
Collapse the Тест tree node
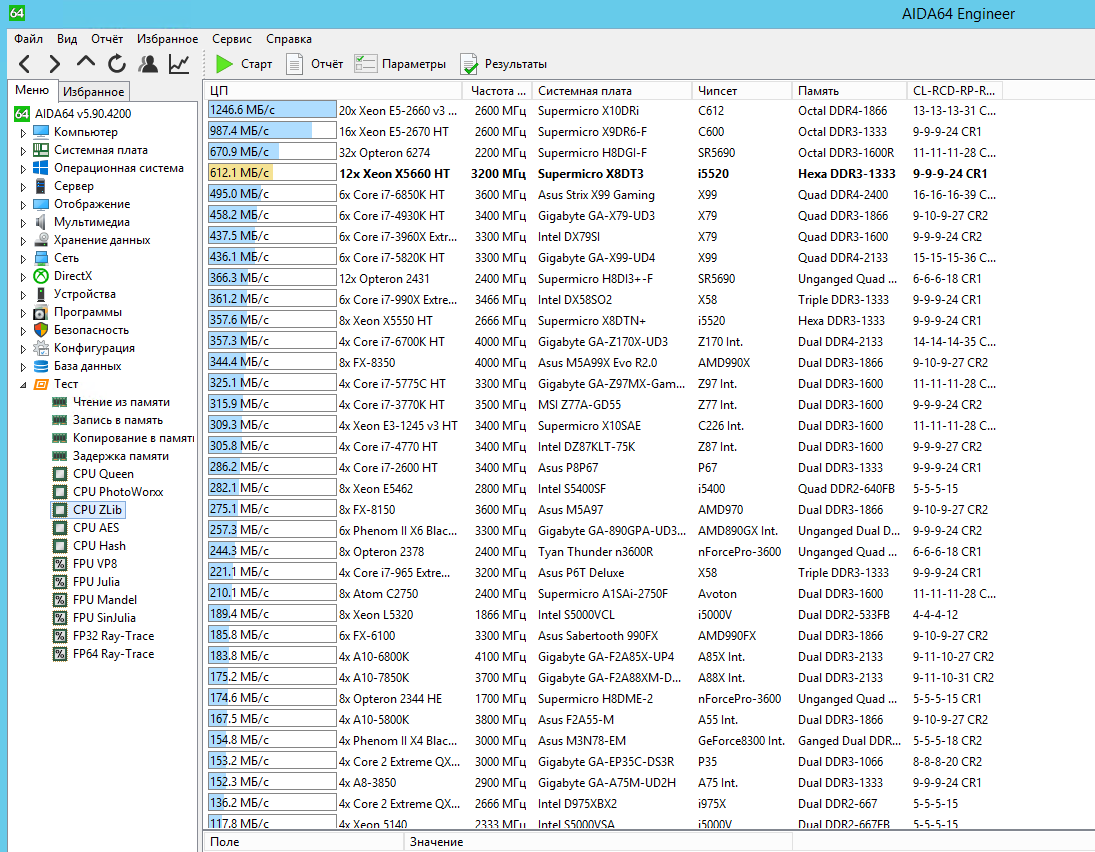pyautogui.click(x=23, y=385)
